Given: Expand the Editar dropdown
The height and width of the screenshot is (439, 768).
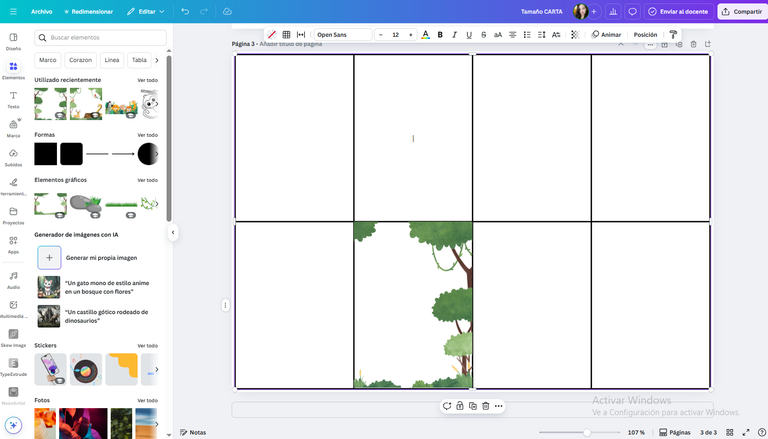Looking at the screenshot, I should click(145, 11).
